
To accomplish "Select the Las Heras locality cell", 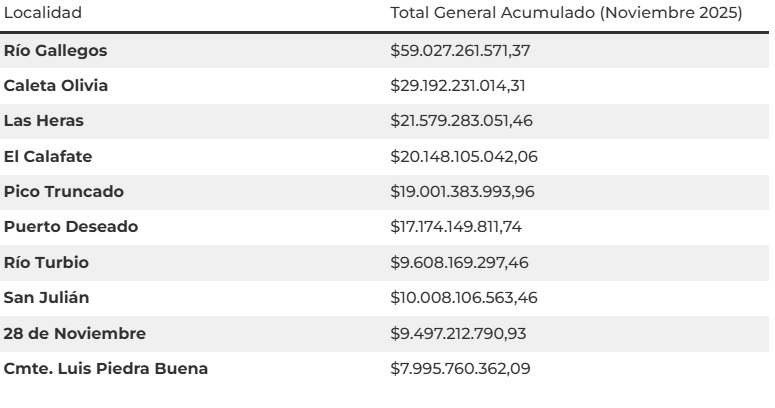I will coord(44,121).
